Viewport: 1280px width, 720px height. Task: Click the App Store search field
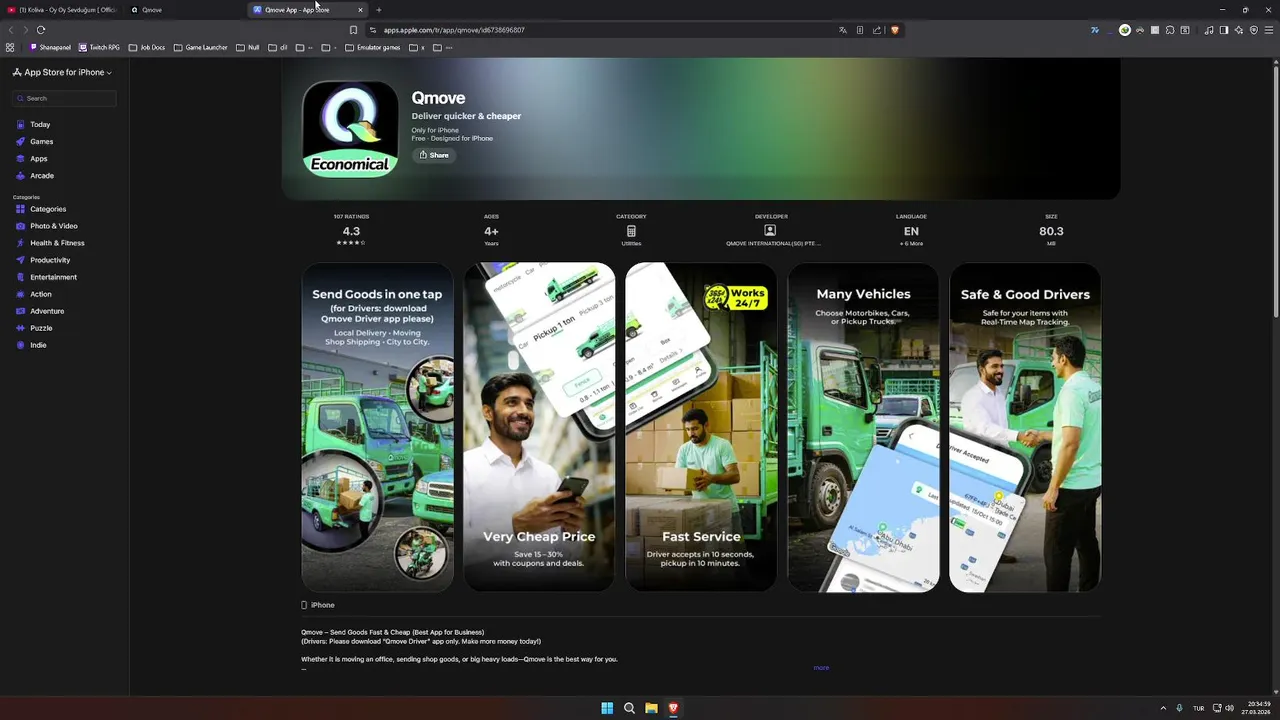(x=64, y=98)
